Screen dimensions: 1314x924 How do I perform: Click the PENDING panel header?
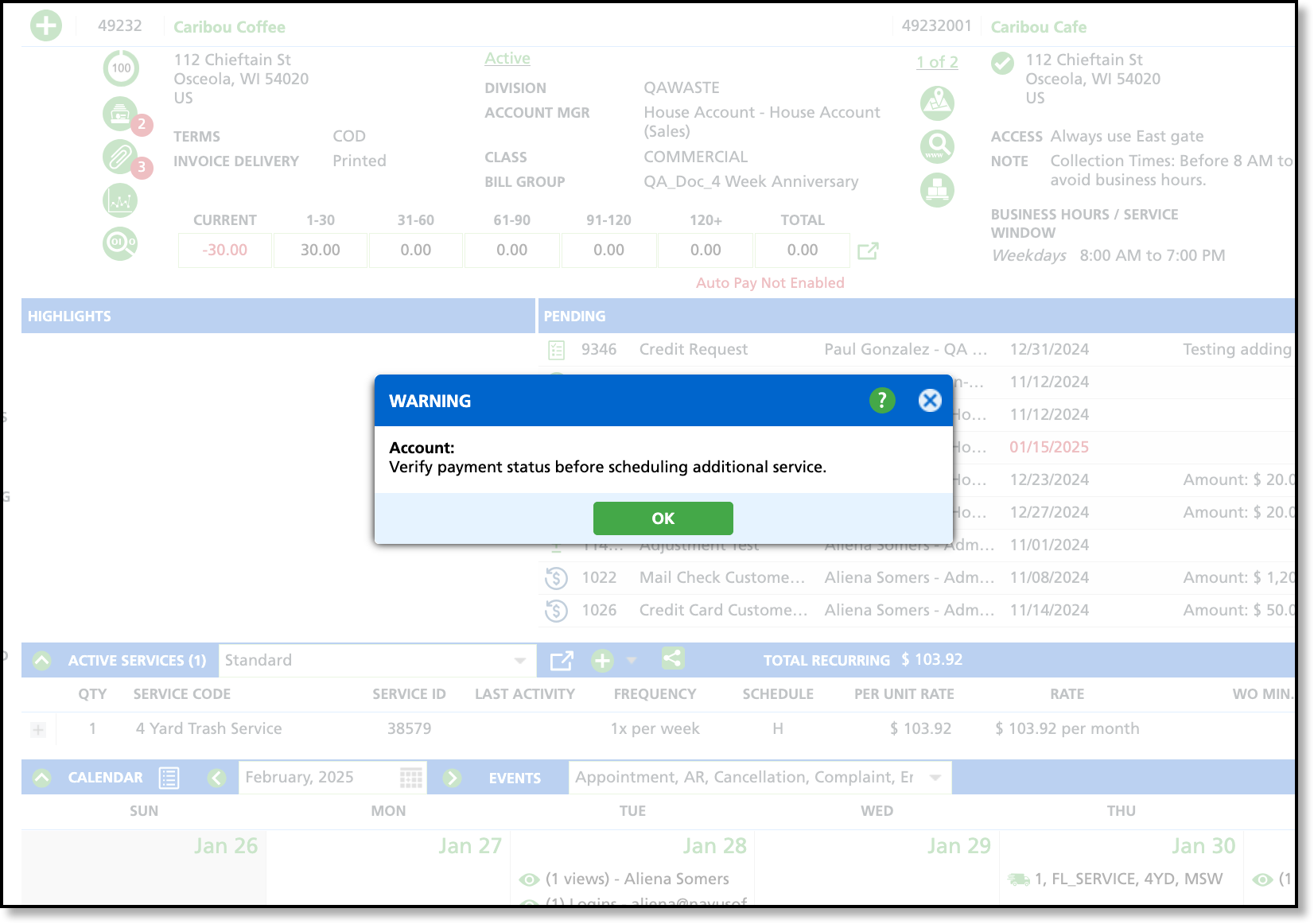coord(917,316)
